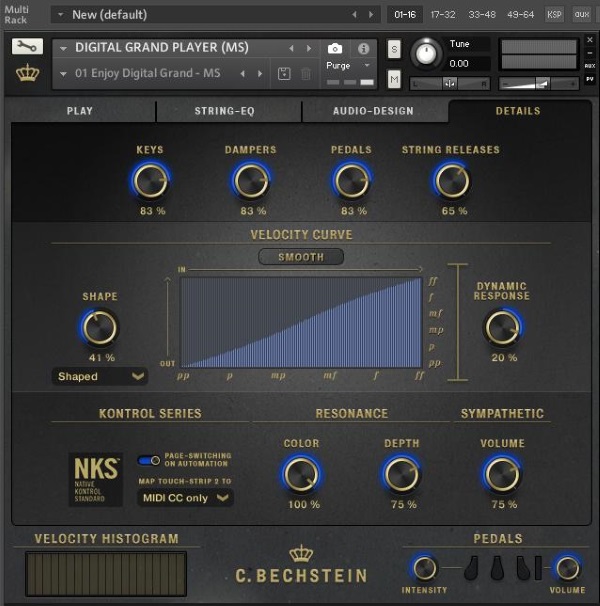This screenshot has width=600, height=606.
Task: Delete snapshot with the trash icon
Action: pos(306,73)
